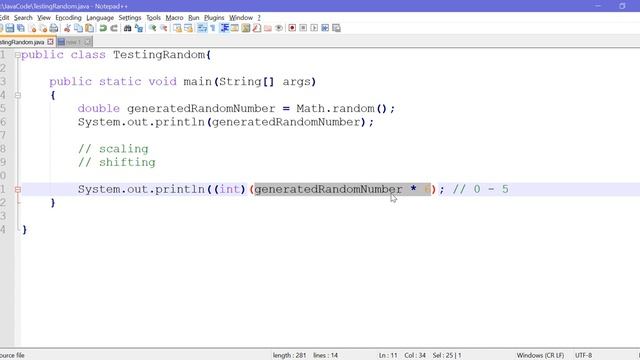Image resolution: width=640 pixels, height=360 pixels.
Task: Click the macro Playback icon
Action: [314, 28]
